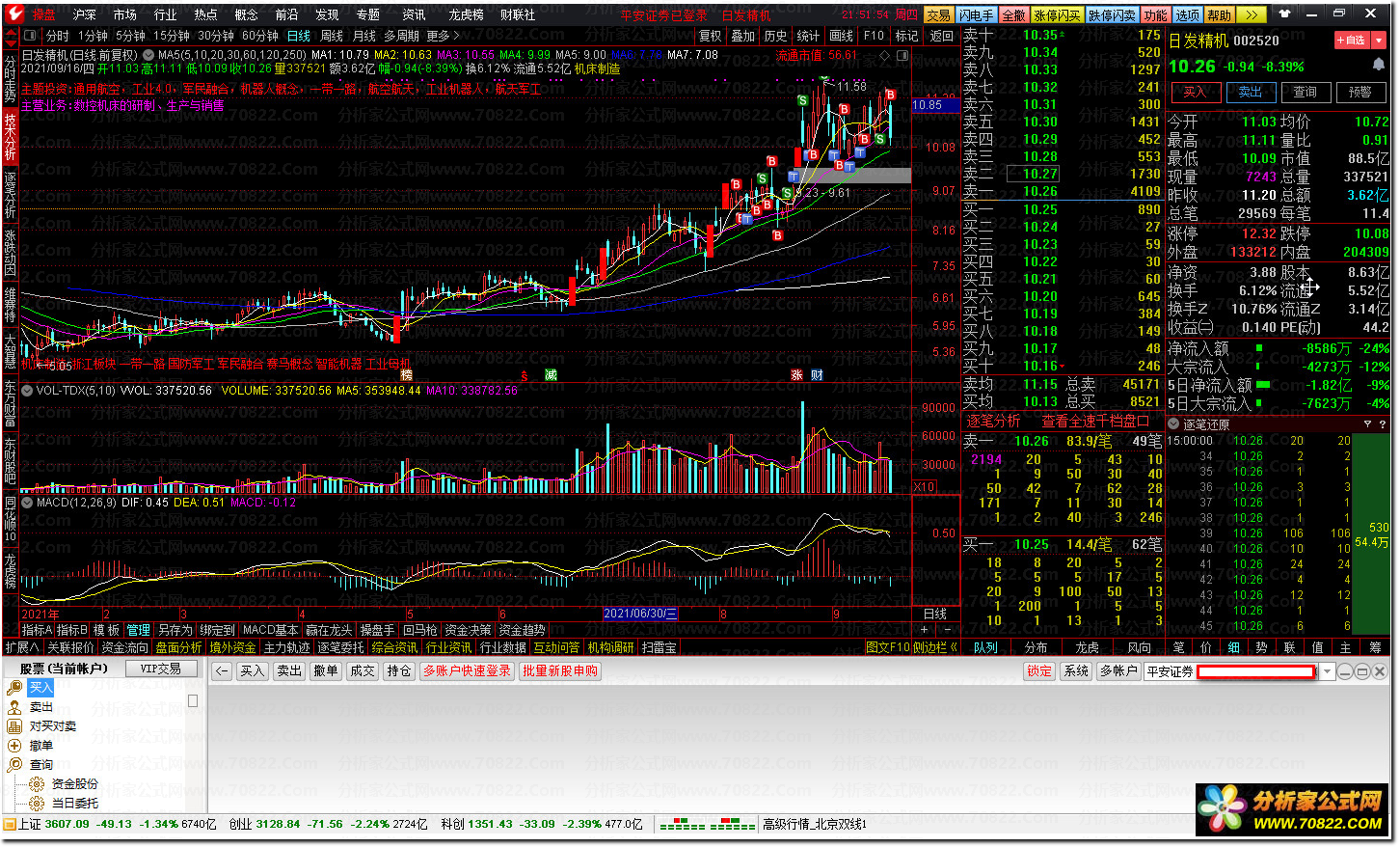Click the filter icon in 逐笔还原 header
The image size is (1400, 847).
point(1367,424)
